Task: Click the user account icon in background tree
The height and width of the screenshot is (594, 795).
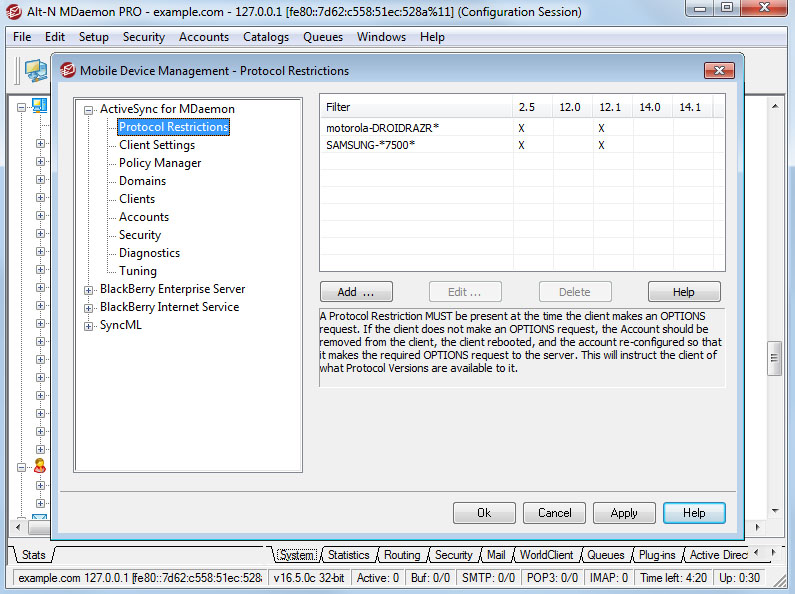Action: tap(40, 466)
